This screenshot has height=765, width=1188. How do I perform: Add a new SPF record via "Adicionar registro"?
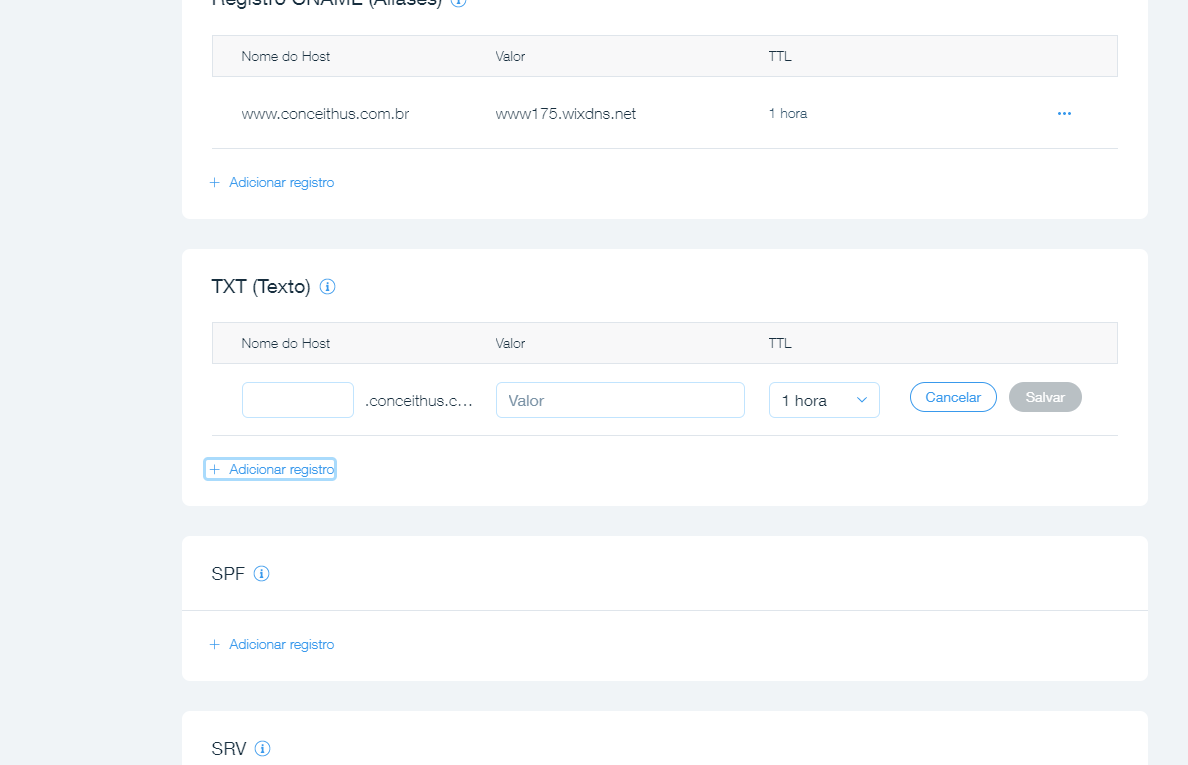point(281,645)
